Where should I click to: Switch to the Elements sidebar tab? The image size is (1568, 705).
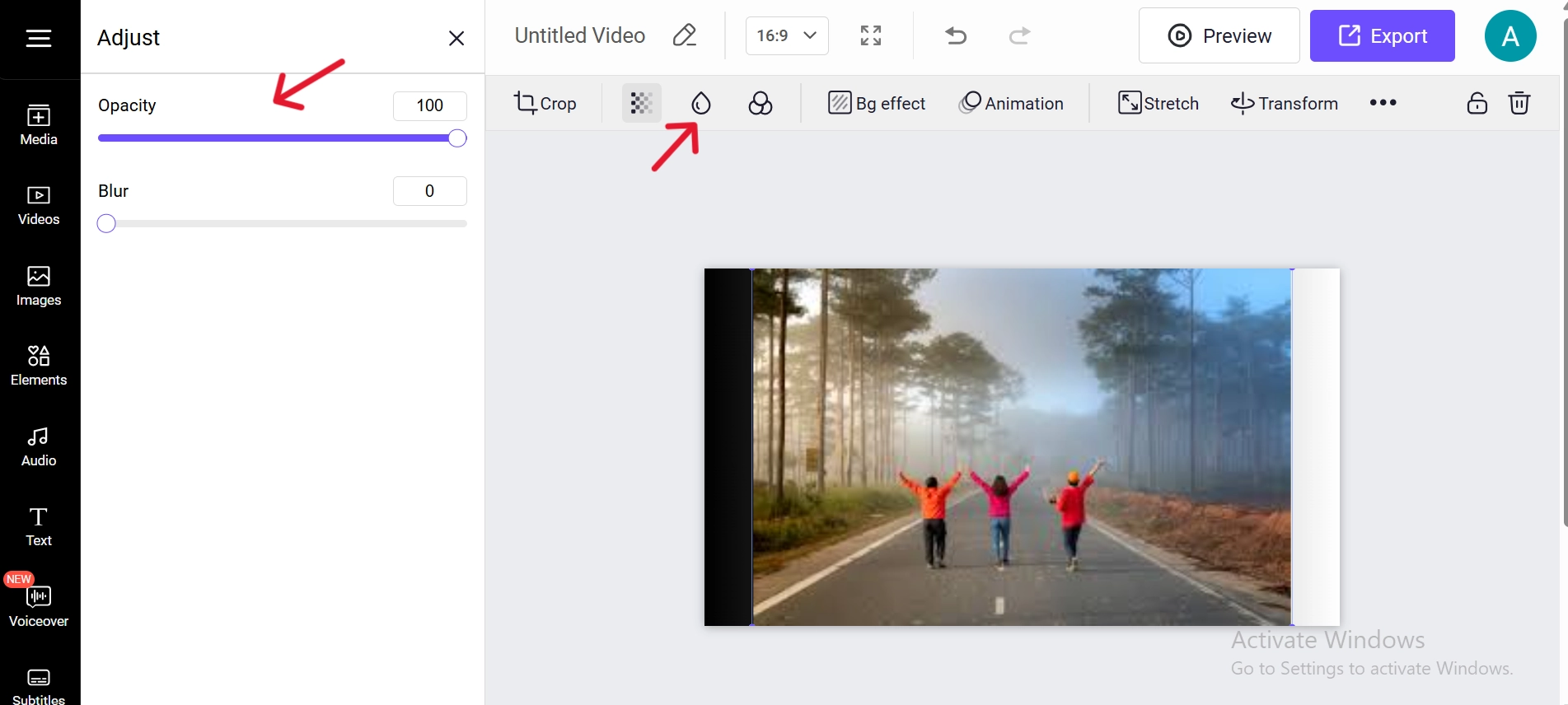[x=39, y=366]
